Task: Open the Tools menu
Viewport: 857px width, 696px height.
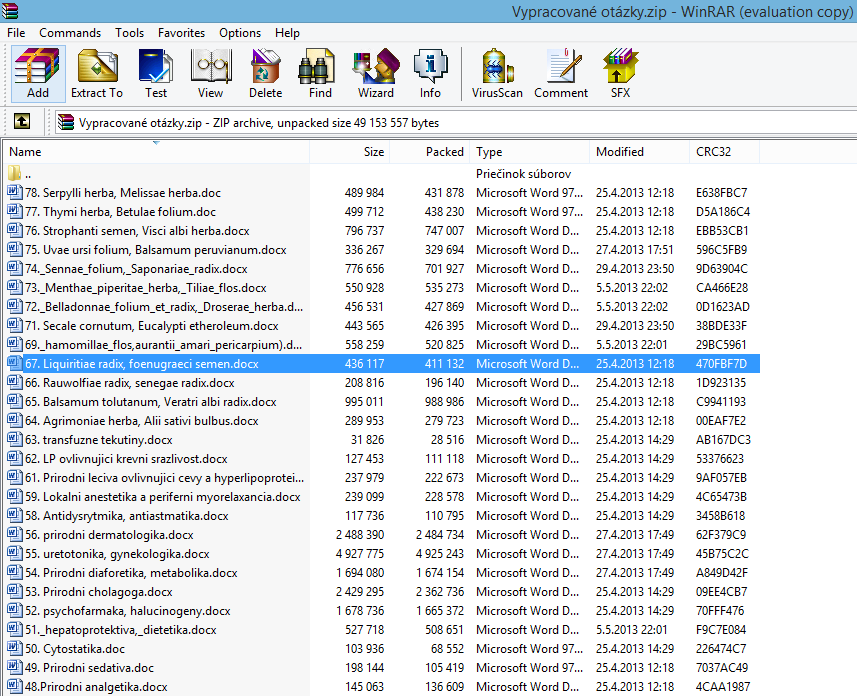Action: click(130, 33)
